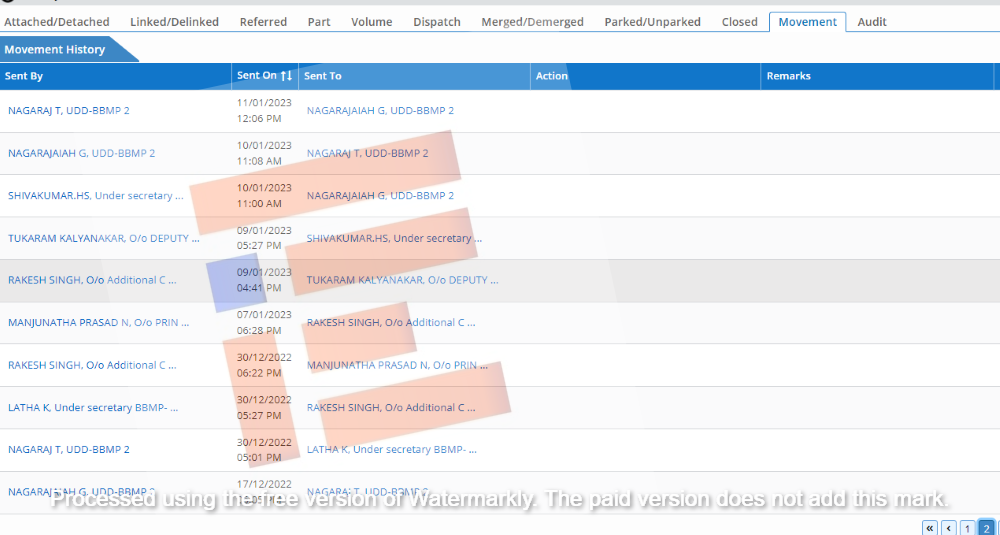This screenshot has height=535, width=1000.
Task: Open the Dispatch tab
Action: coord(437,22)
